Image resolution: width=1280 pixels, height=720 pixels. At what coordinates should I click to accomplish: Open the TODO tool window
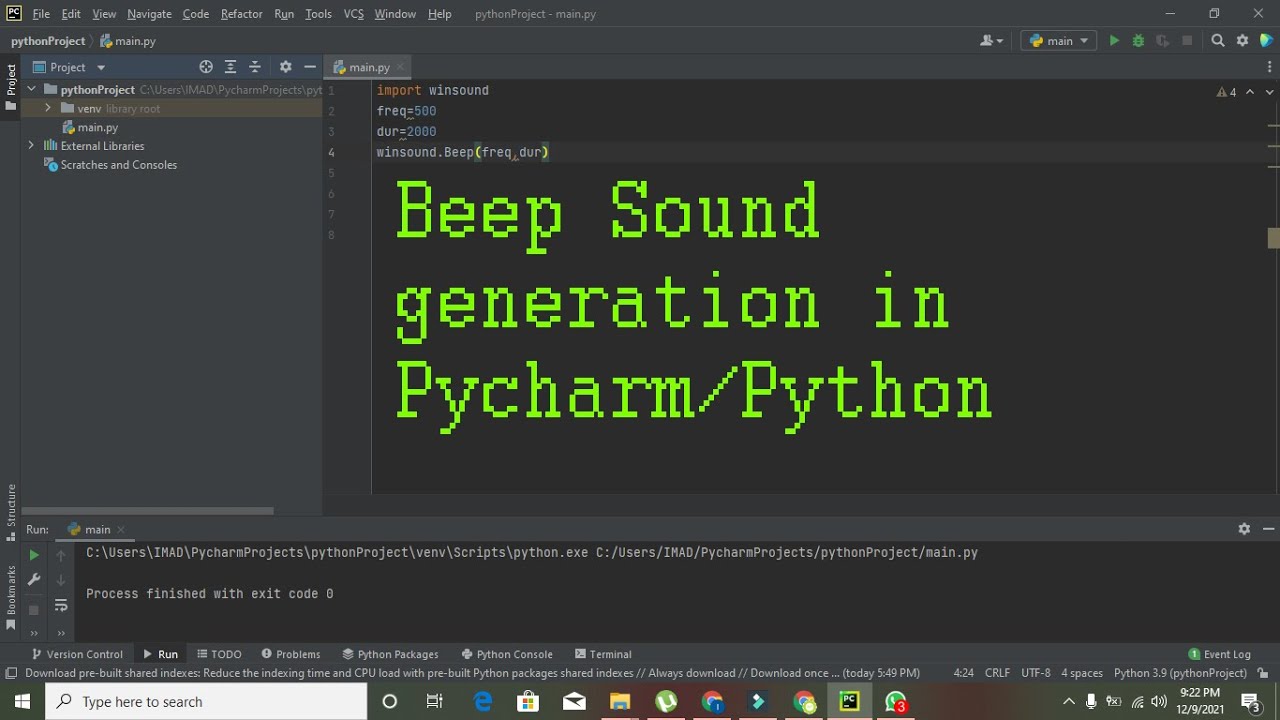[219, 654]
